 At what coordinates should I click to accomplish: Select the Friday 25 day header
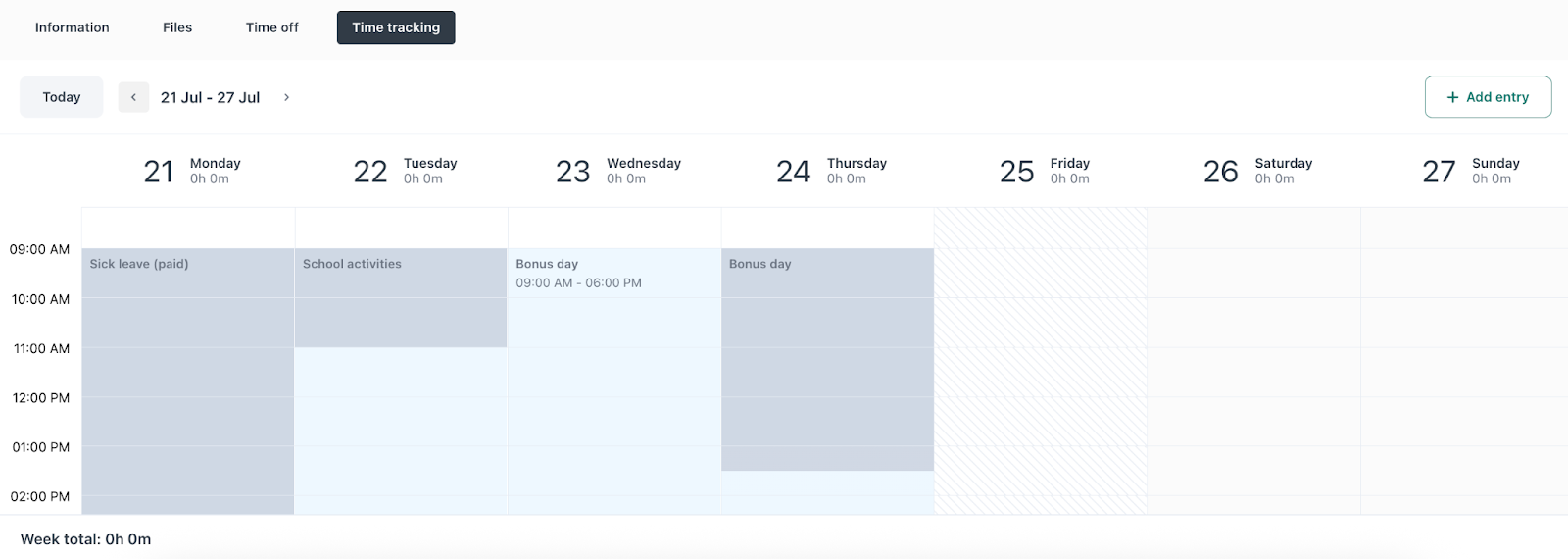[1044, 171]
